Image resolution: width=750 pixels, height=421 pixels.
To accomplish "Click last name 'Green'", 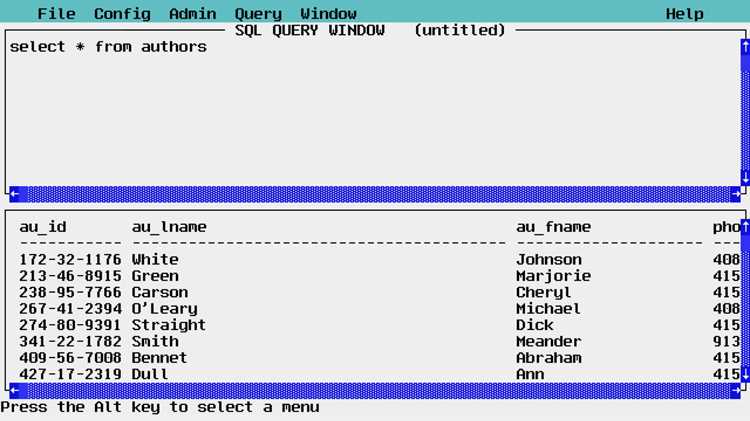I will (155, 276).
